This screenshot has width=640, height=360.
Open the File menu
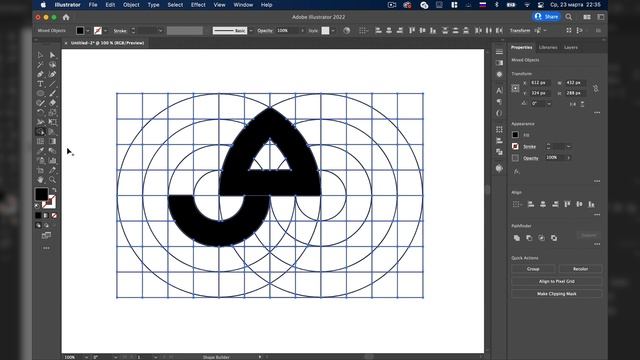[x=93, y=5]
